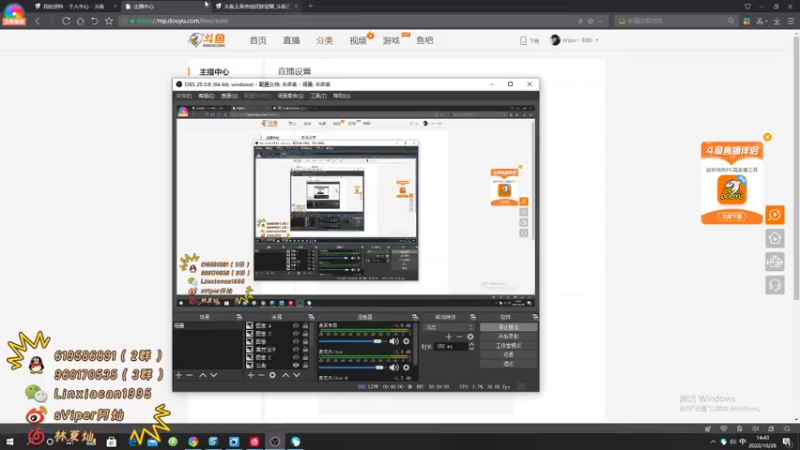800x450 pixels.
Task: Click 开始录制 start recording button
Action: tap(508, 336)
